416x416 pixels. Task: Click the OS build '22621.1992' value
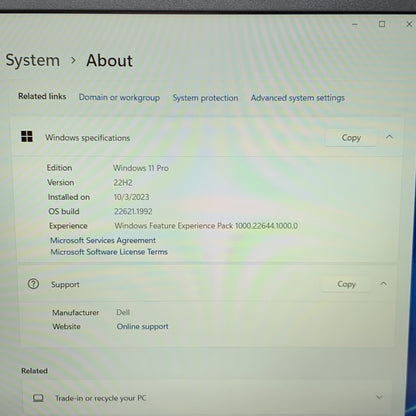133,211
